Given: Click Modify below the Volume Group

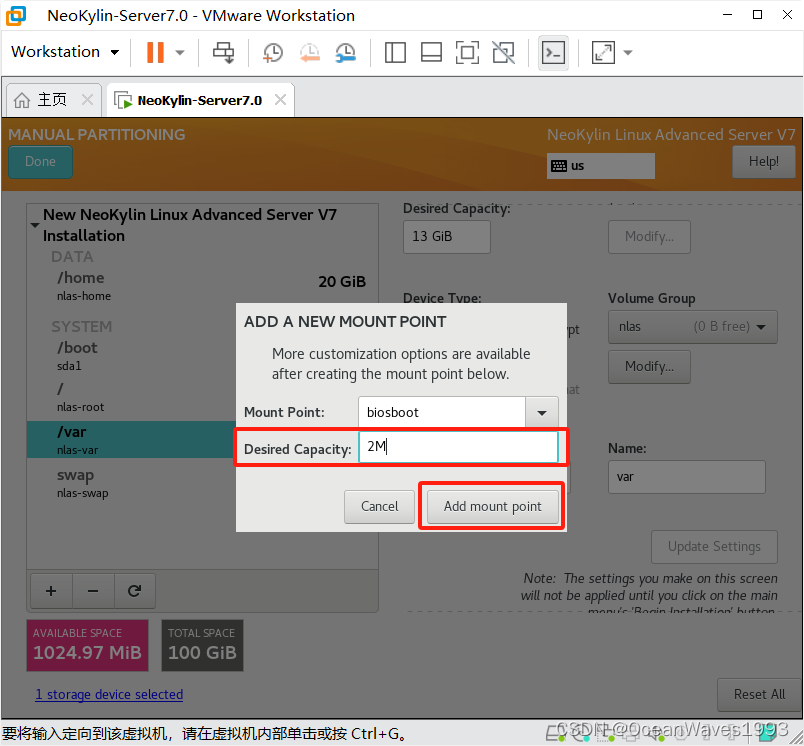Looking at the screenshot, I should coord(649,367).
